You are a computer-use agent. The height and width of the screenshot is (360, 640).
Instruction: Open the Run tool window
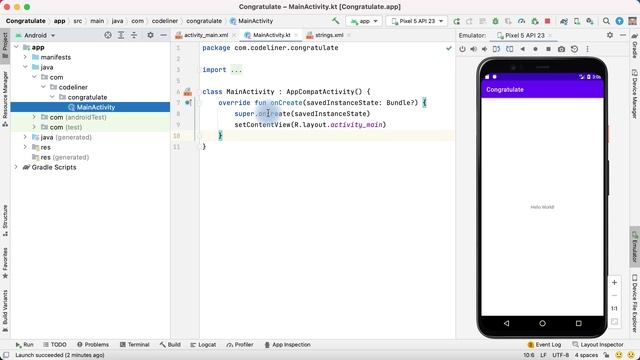click(24, 344)
